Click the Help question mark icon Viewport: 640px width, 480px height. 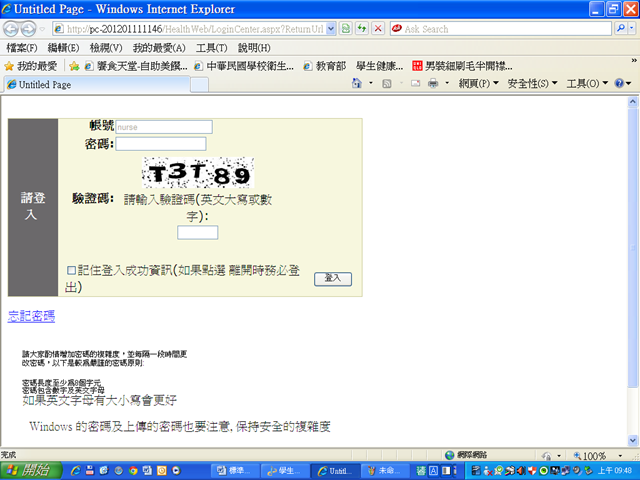pyautogui.click(x=619, y=85)
